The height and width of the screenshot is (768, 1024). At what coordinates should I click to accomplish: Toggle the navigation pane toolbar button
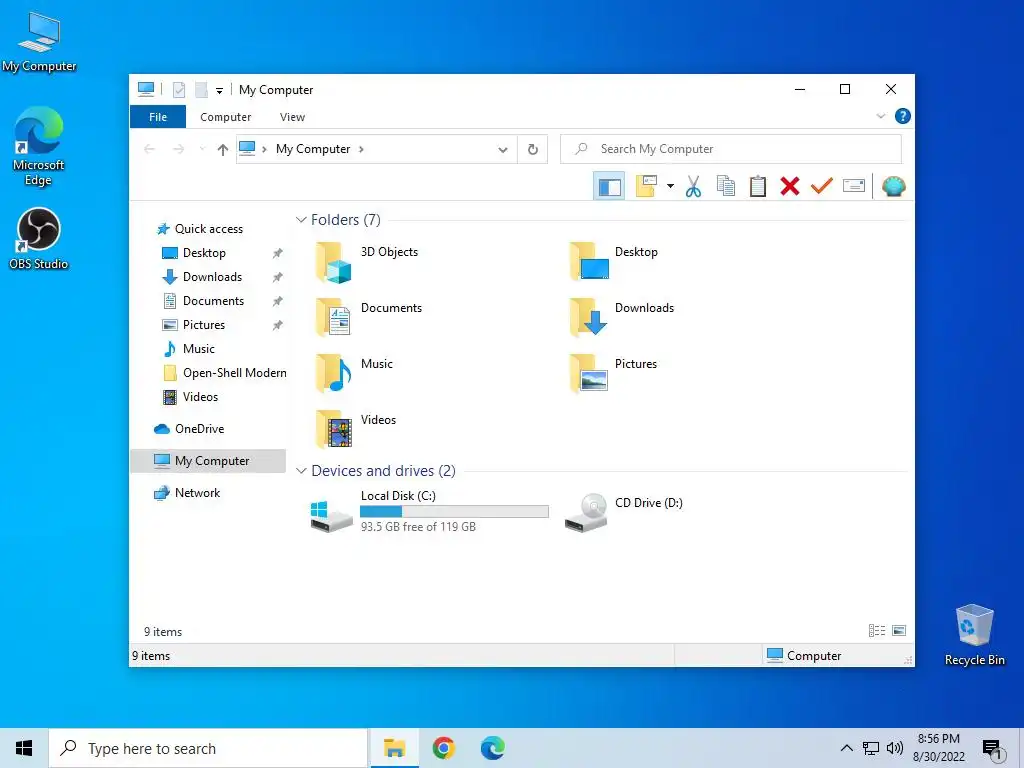click(x=609, y=187)
